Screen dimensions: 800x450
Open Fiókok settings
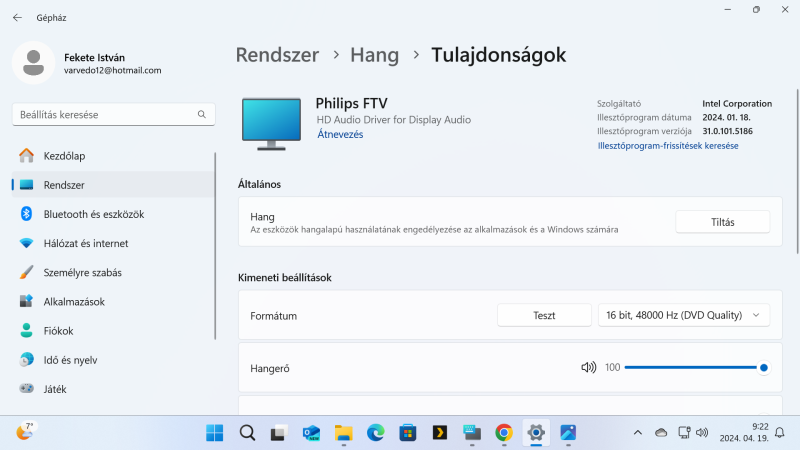pyautogui.click(x=113, y=330)
